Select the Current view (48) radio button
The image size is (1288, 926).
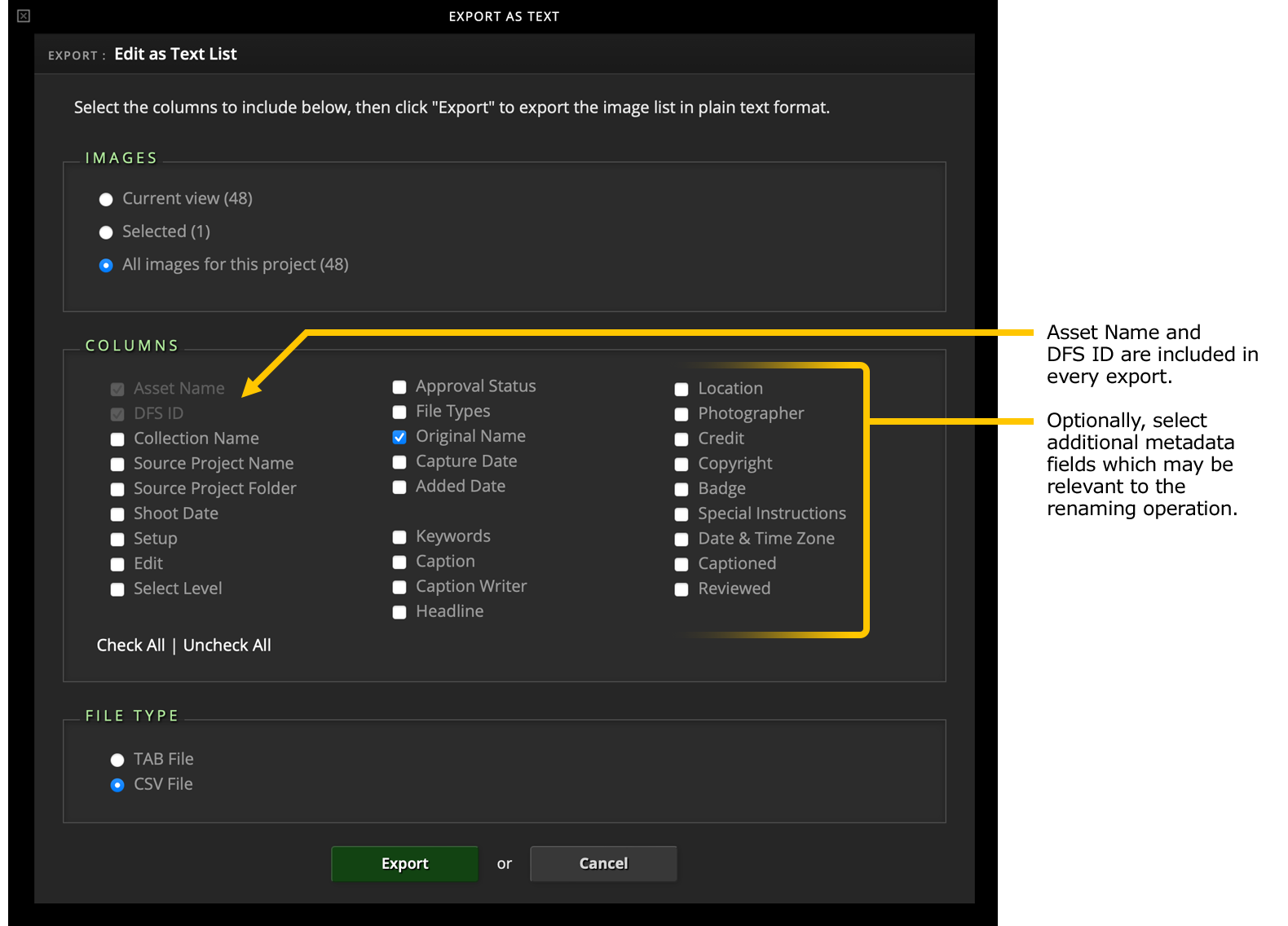106,200
